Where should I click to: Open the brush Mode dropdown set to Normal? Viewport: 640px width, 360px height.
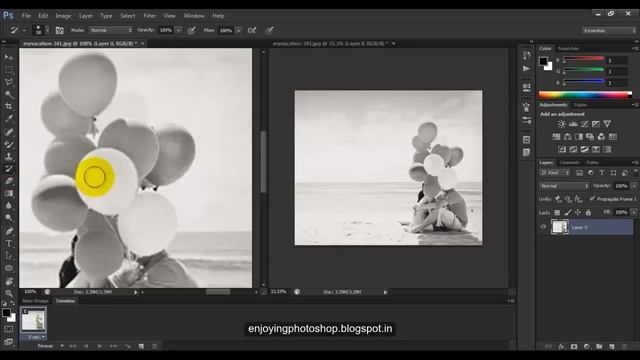pyautogui.click(x=111, y=30)
